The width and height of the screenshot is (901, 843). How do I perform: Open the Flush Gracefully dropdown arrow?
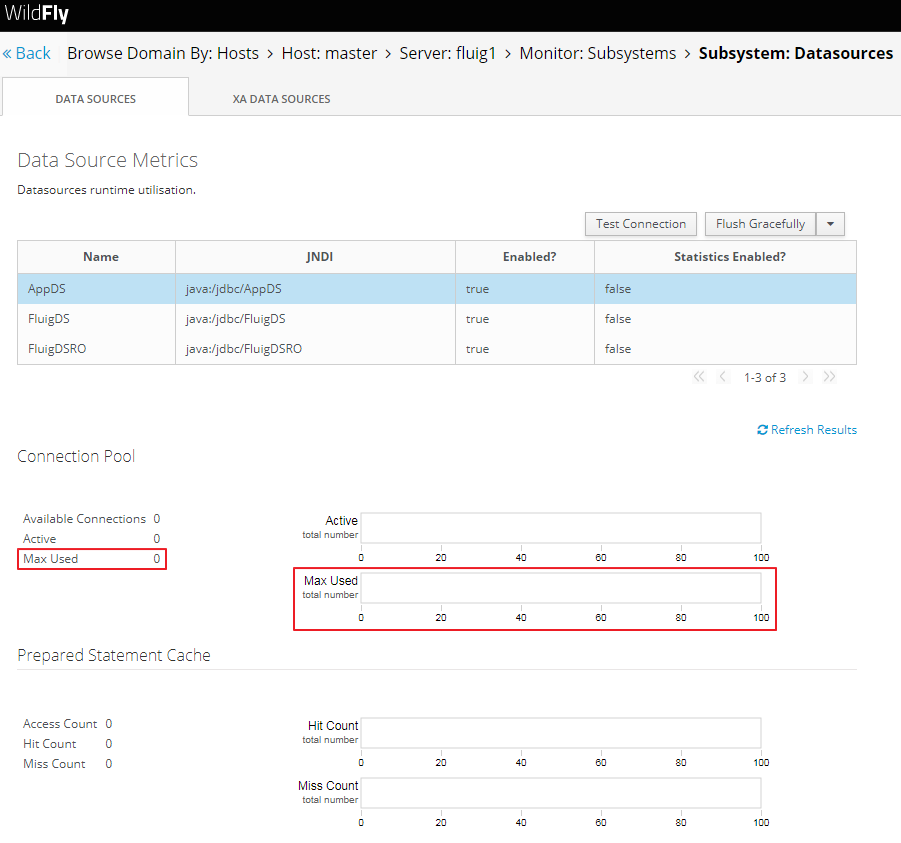[830, 224]
